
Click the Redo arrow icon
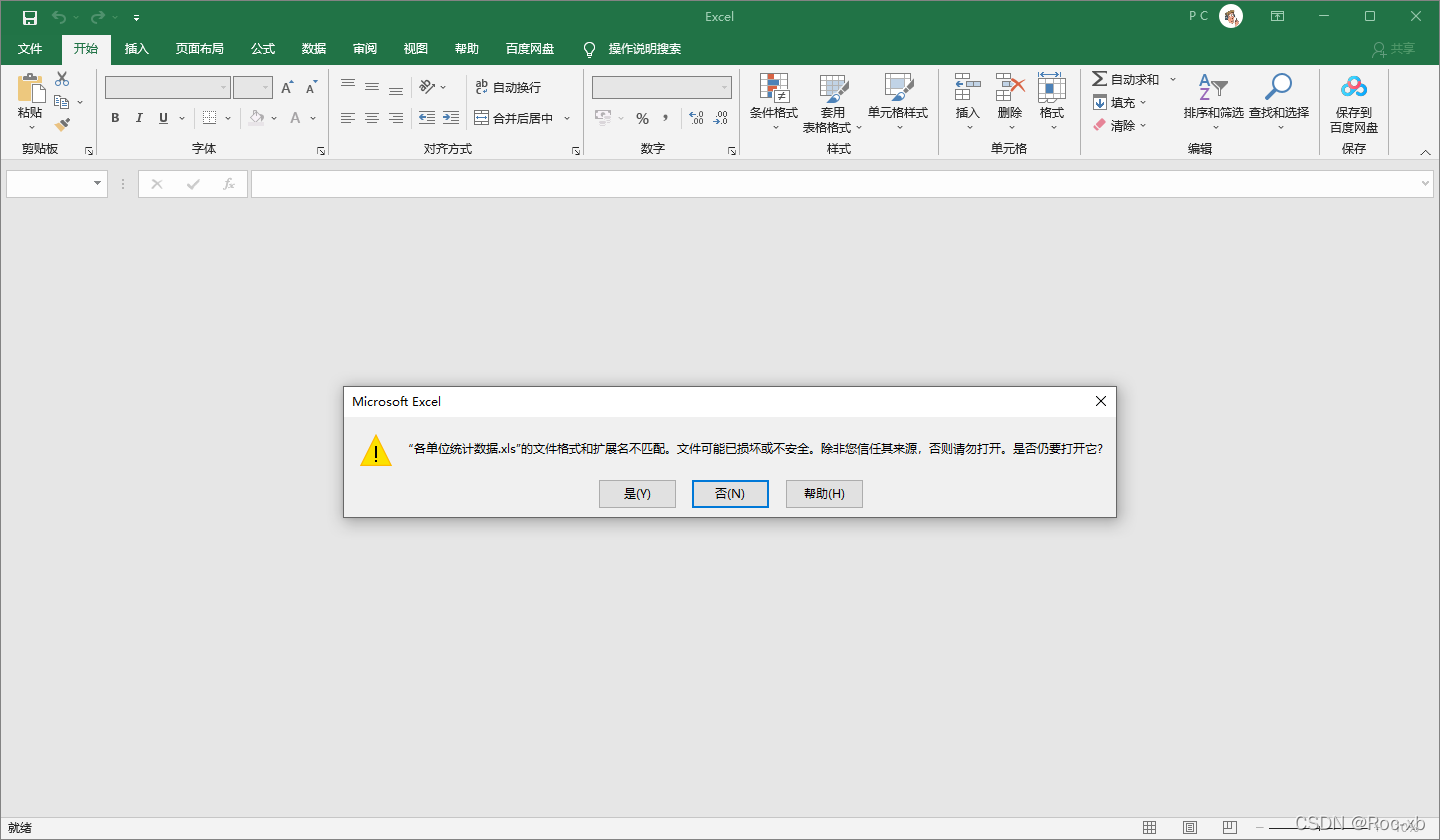pyautogui.click(x=98, y=17)
